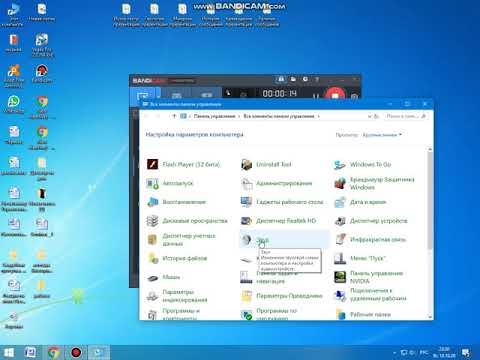Open Диспетчер Realtek HD
This screenshot has width=480, height=360.
click(278, 221)
